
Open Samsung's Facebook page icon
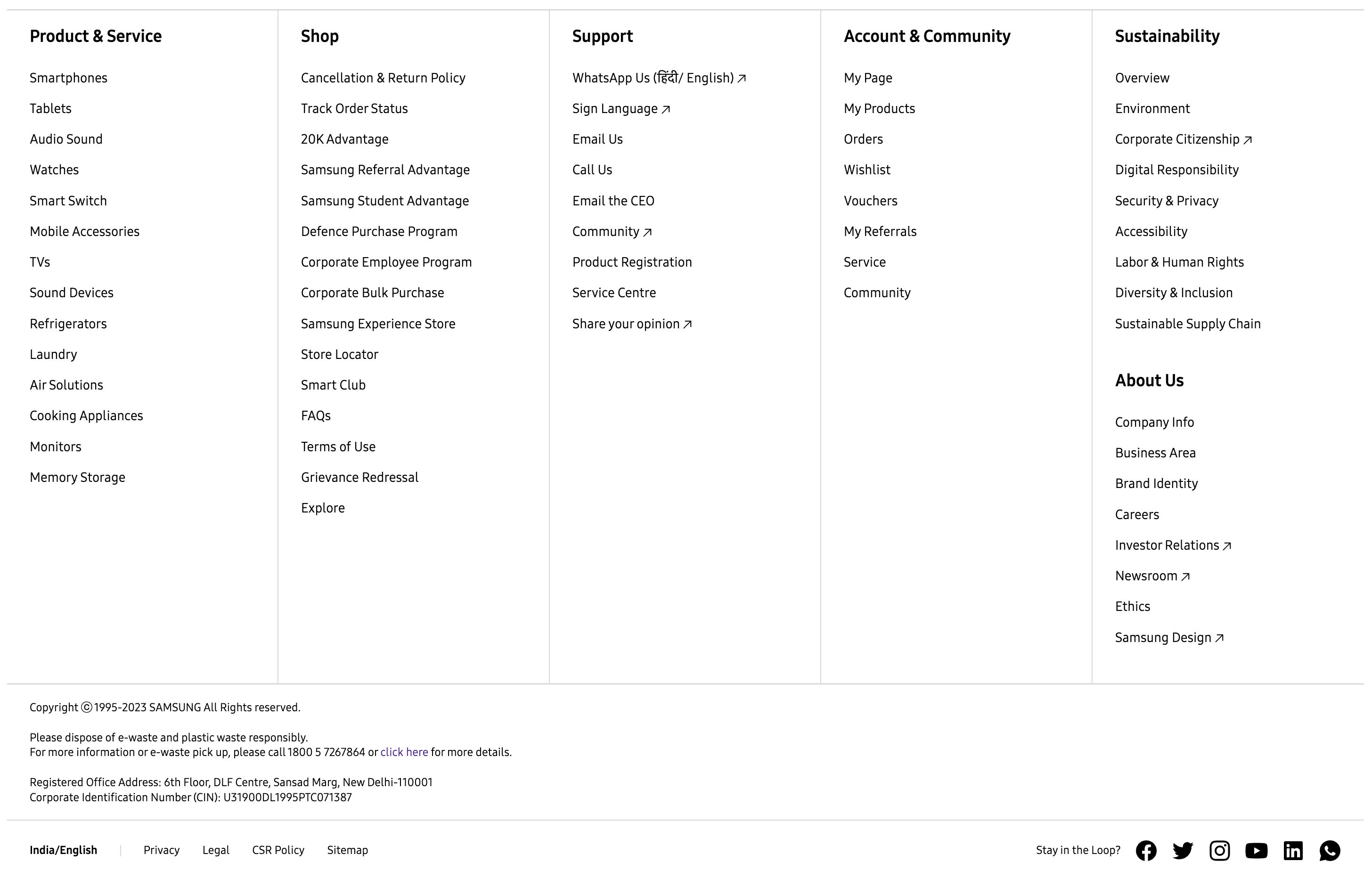coord(1146,851)
